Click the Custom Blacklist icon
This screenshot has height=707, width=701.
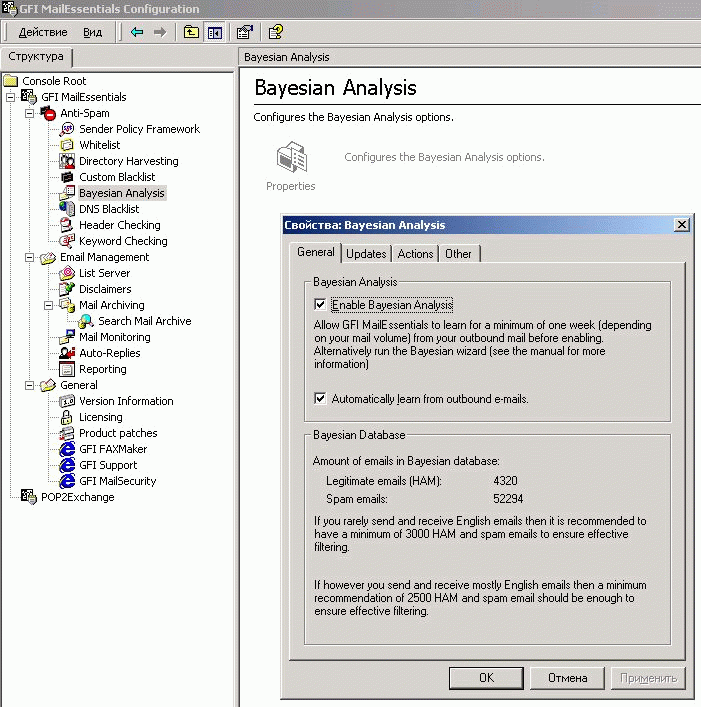tap(67, 177)
